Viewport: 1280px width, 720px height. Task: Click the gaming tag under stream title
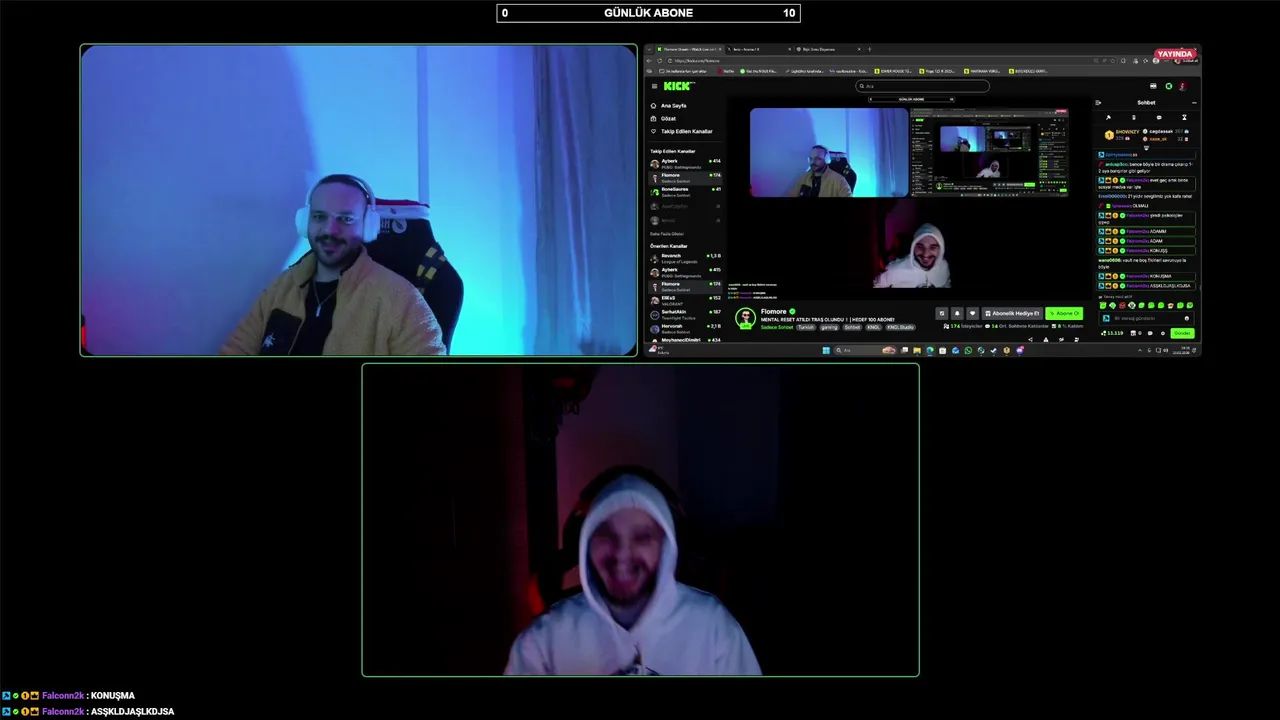click(829, 327)
